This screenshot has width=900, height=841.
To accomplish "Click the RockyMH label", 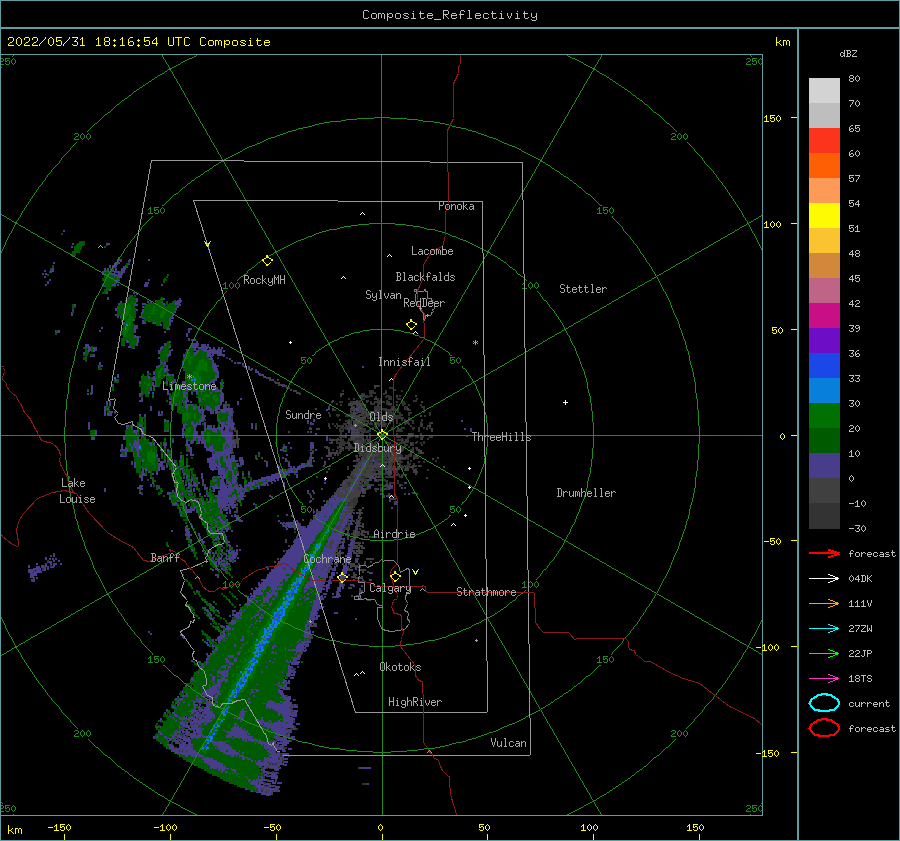I will 264,280.
